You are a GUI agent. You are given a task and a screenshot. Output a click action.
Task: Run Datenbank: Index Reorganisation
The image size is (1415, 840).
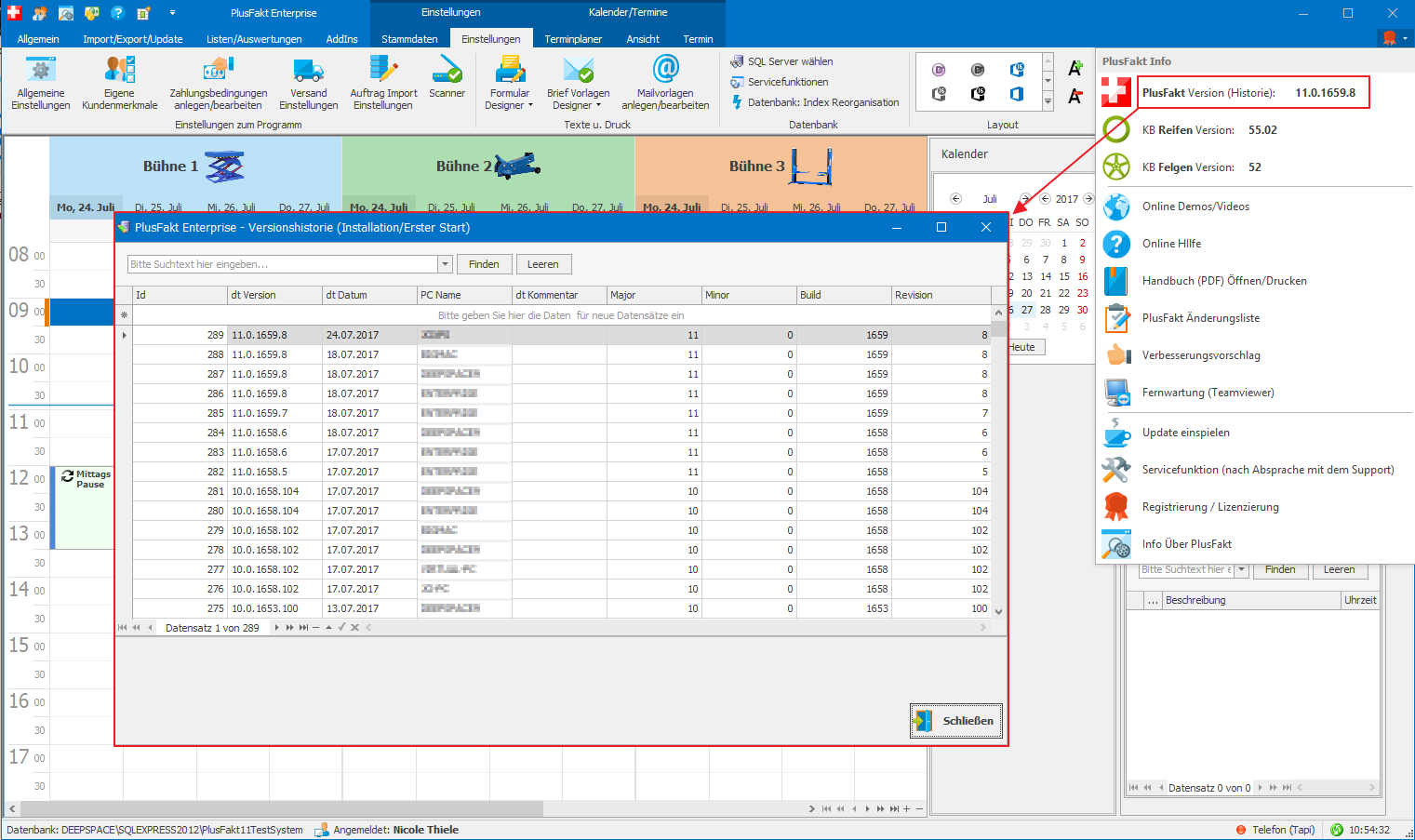click(x=815, y=102)
